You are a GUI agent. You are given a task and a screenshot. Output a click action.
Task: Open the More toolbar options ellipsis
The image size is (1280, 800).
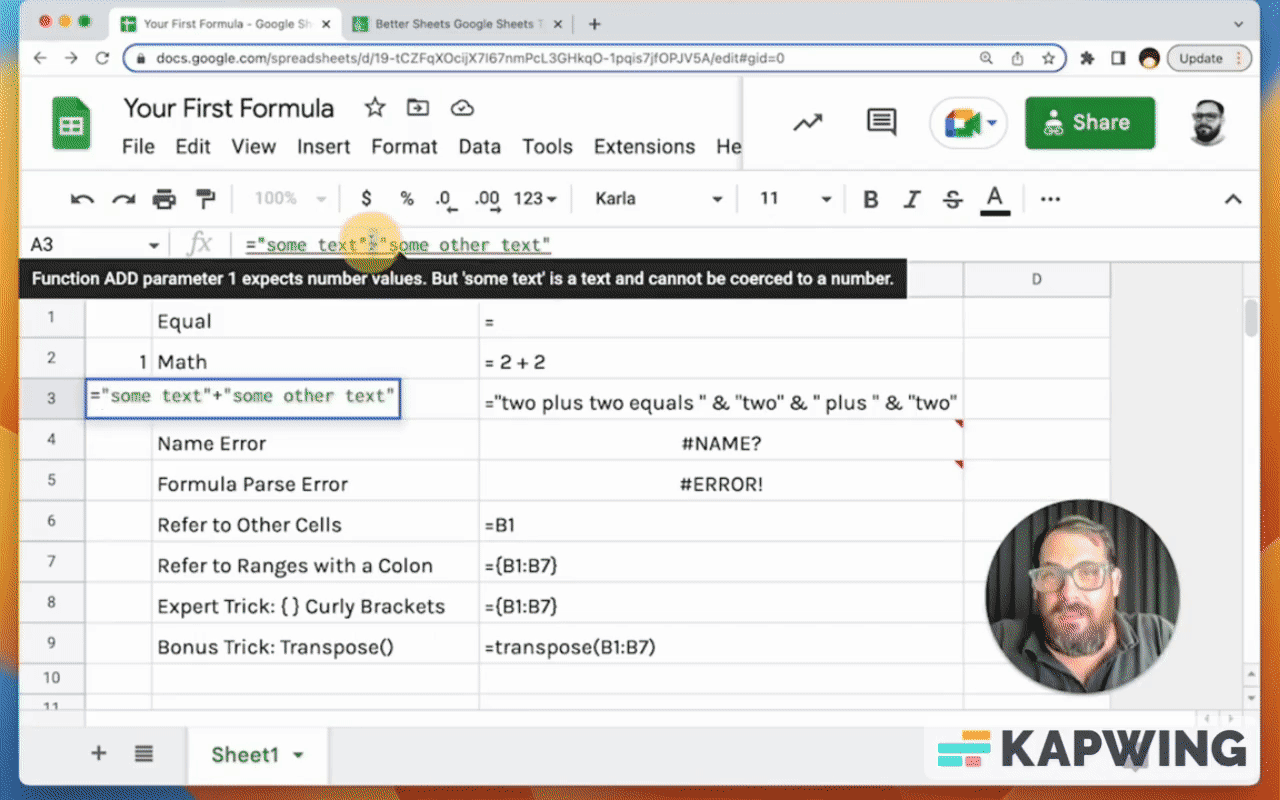pos(1050,199)
